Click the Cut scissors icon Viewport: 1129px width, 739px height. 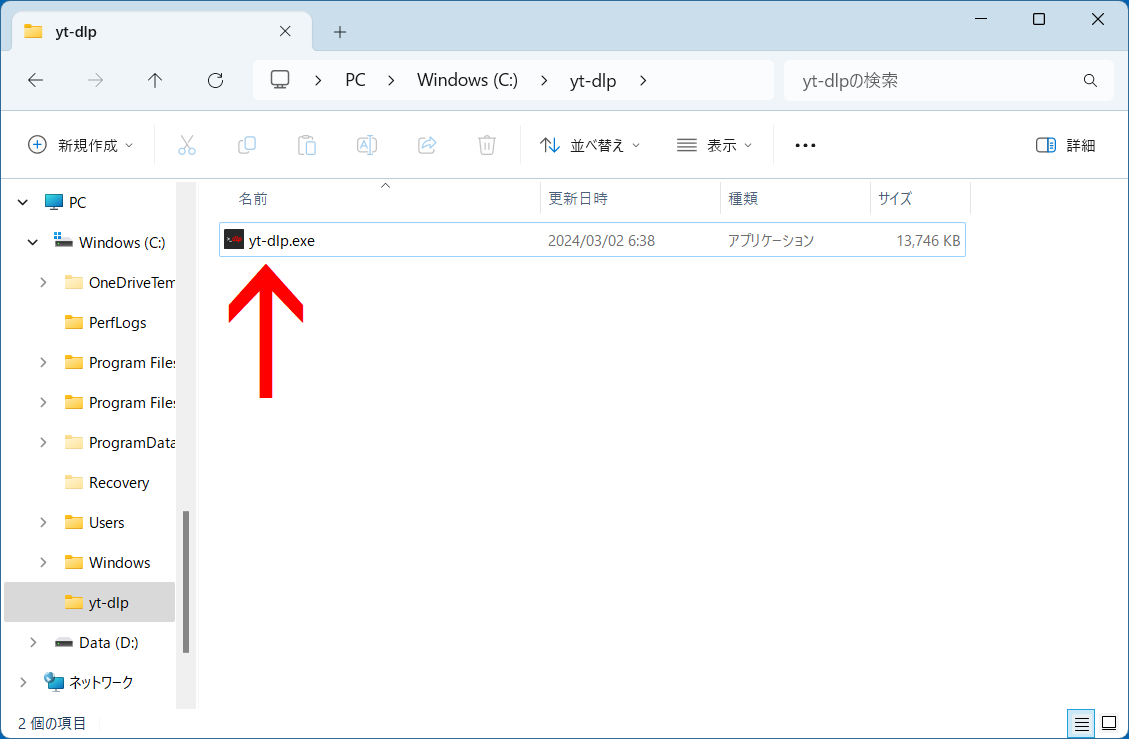pyautogui.click(x=186, y=145)
